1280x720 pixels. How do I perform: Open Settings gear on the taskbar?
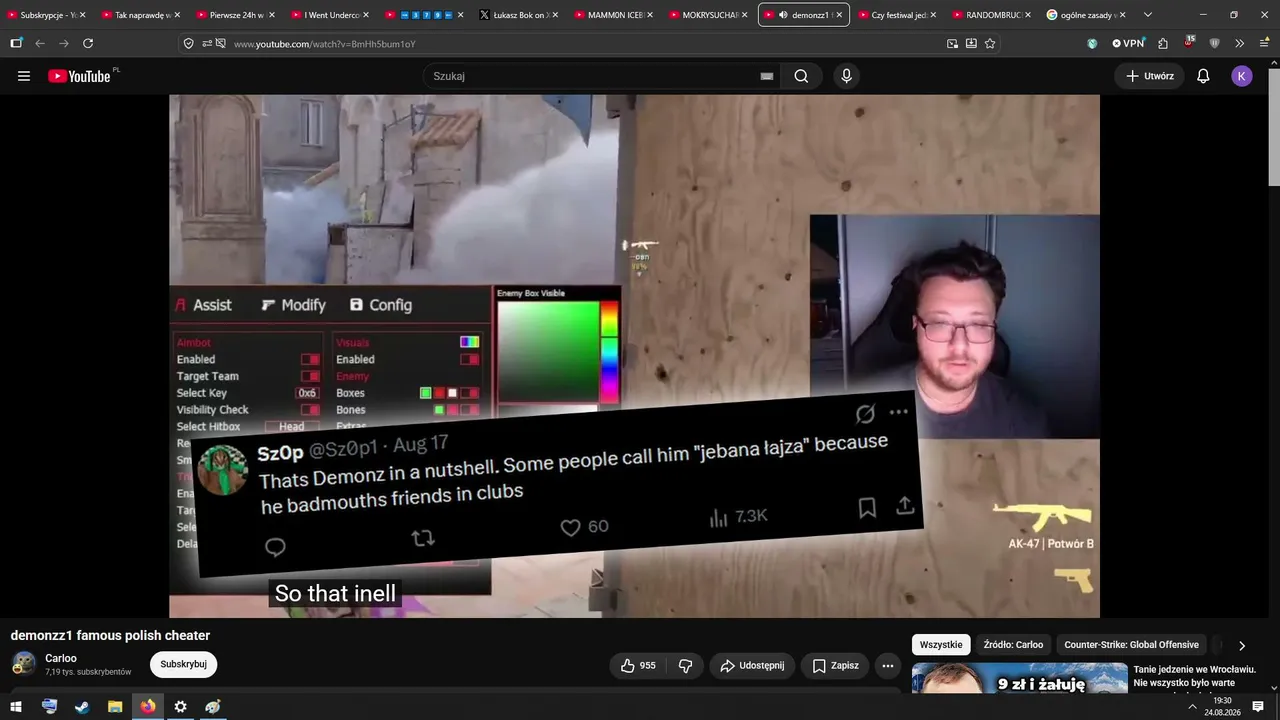tap(180, 707)
